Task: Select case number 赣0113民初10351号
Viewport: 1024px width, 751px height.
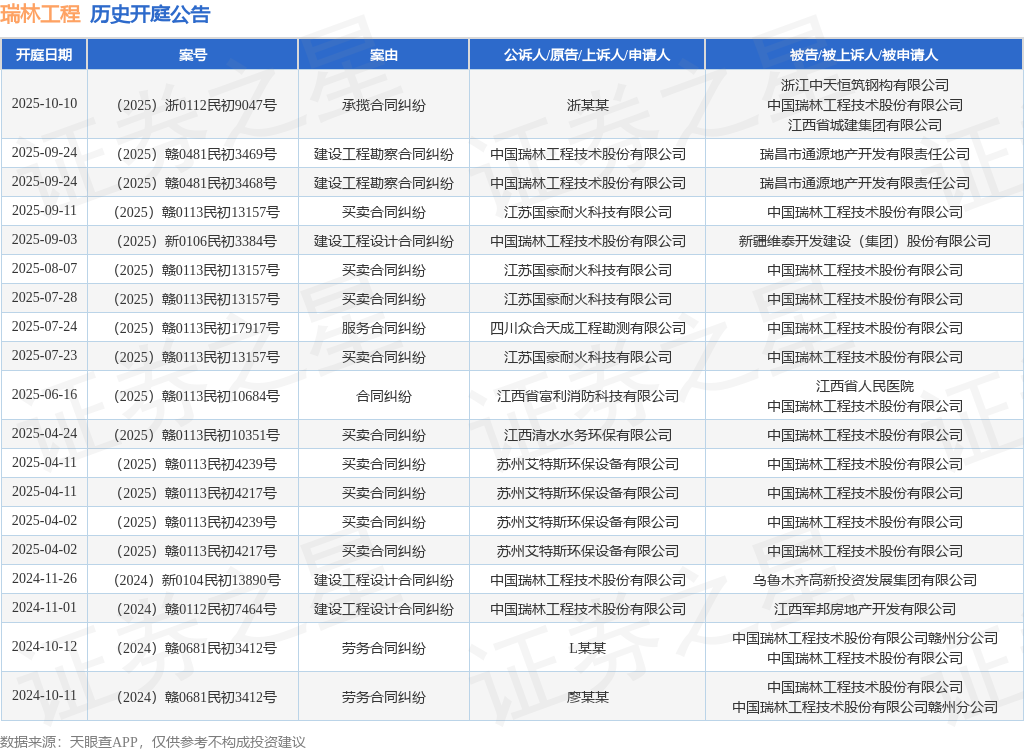Action: [x=193, y=435]
